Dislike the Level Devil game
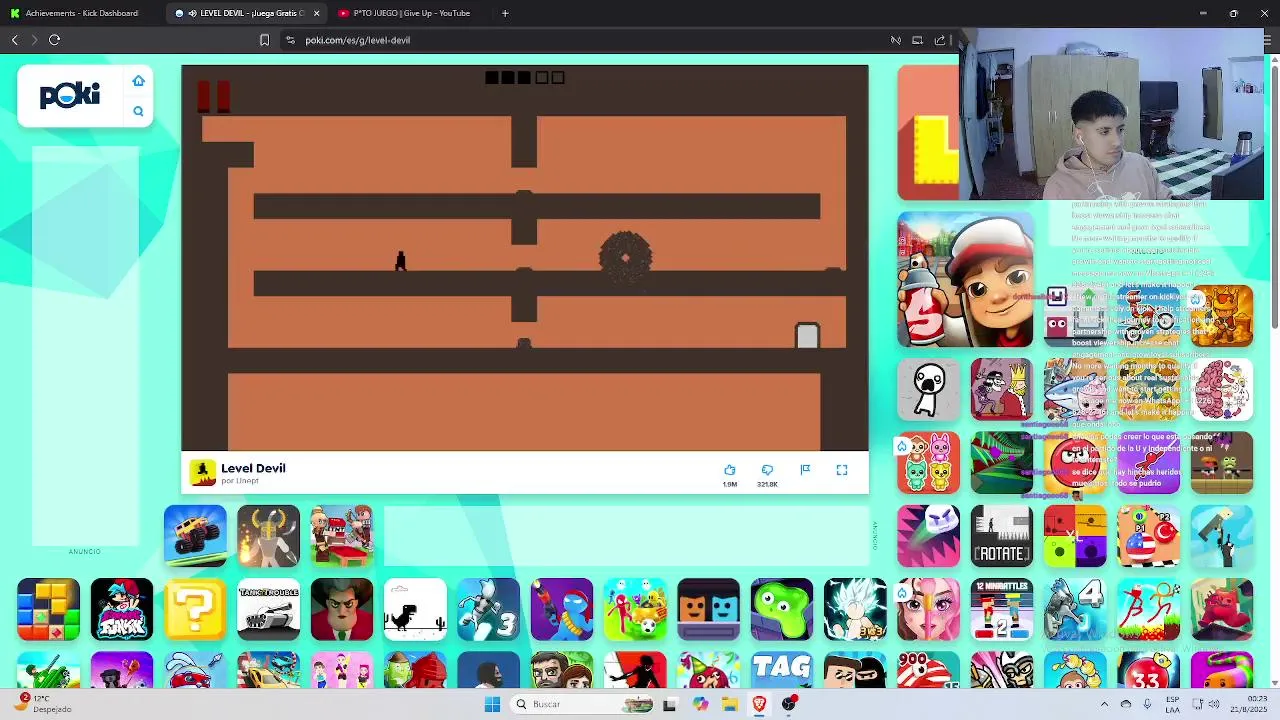Image resolution: width=1280 pixels, height=720 pixels. (767, 470)
